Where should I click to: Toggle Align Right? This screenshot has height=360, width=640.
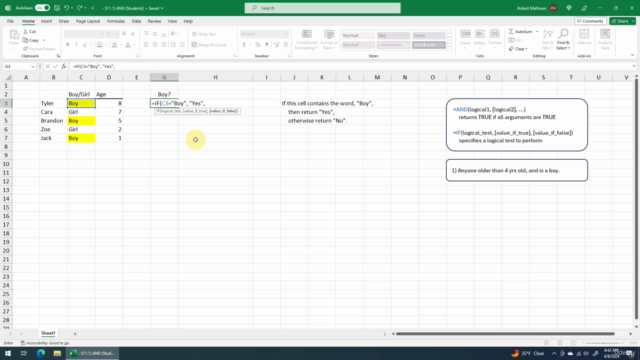pos(163,45)
